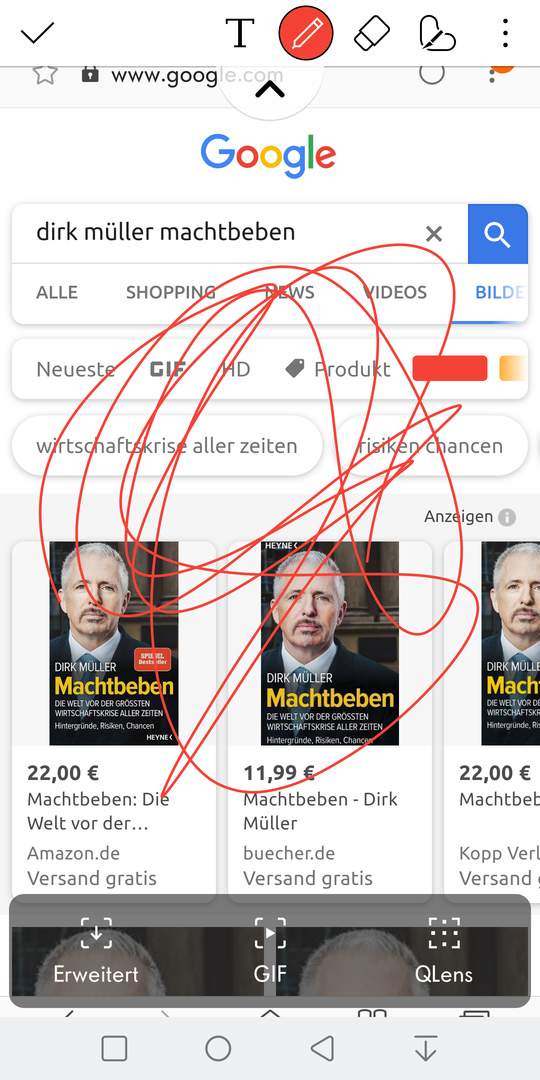Toggle the GIF filter chip
Screen dimensions: 540x1080
(168, 369)
